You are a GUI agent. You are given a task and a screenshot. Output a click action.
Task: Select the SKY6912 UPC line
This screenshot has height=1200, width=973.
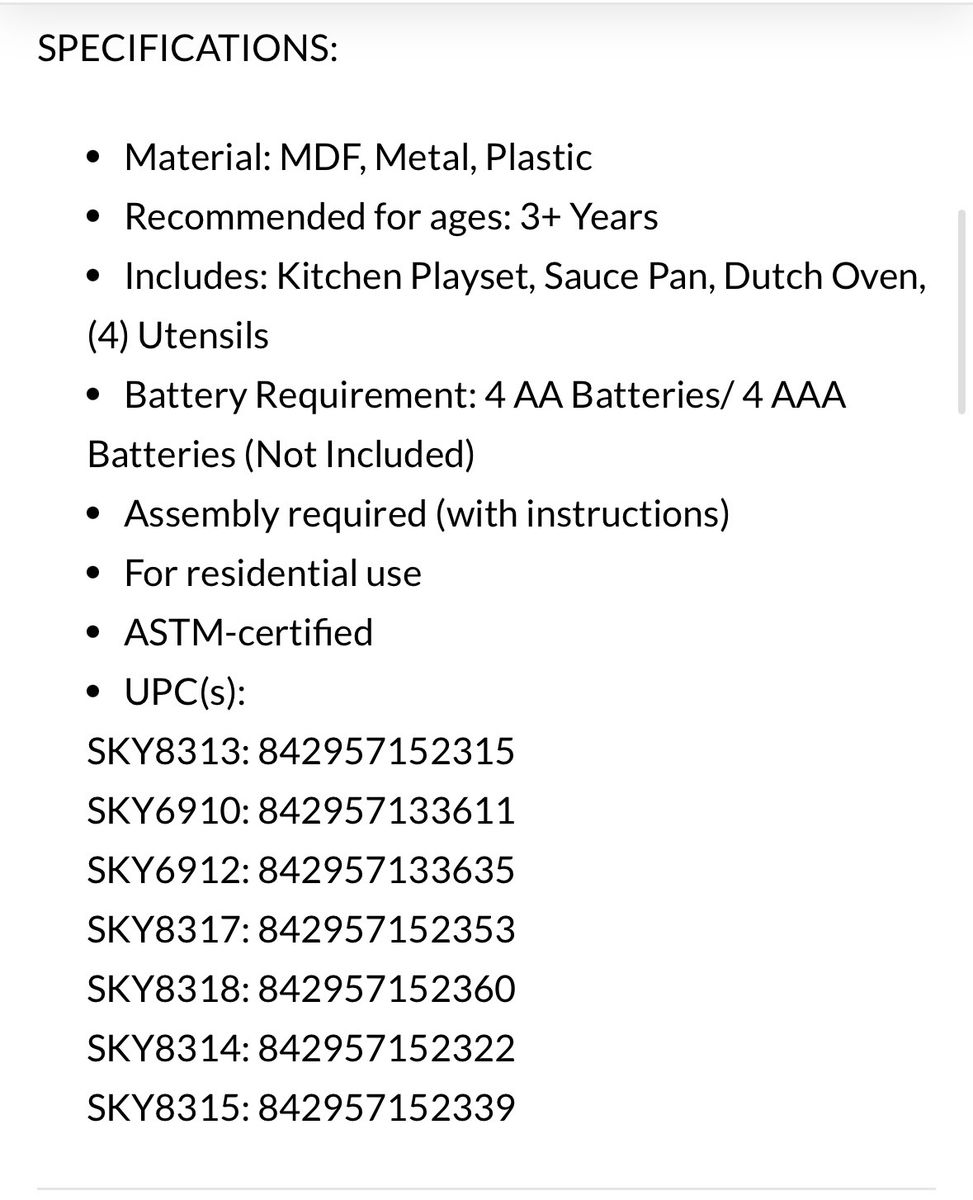coord(301,870)
